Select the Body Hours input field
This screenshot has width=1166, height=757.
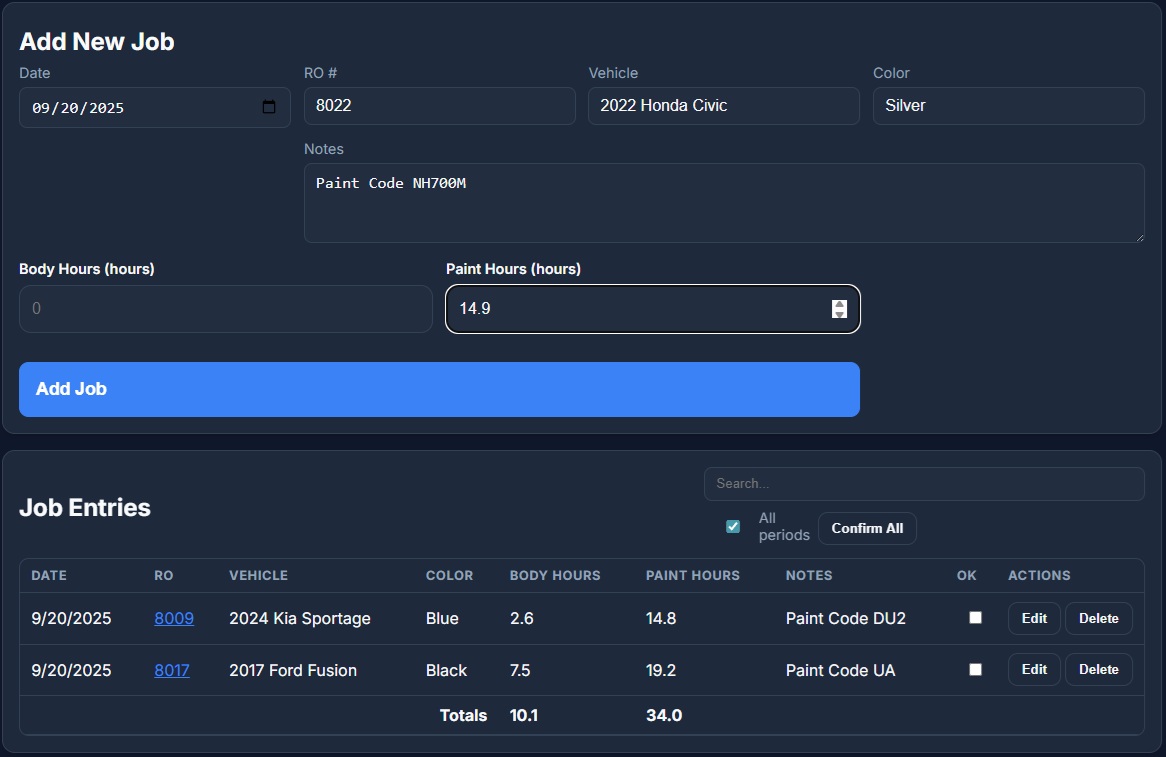point(225,308)
